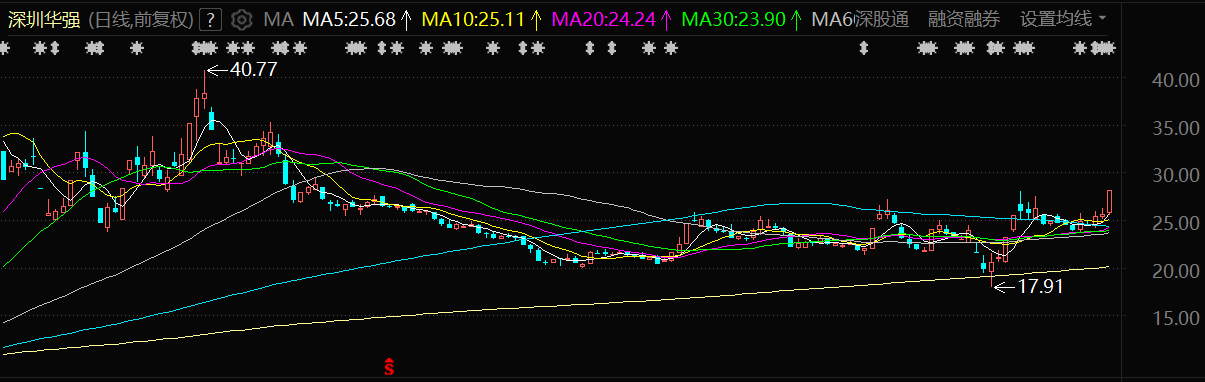1205x382 pixels.
Task: Expand the 设置均线 dropdown
Action: coord(1063,19)
